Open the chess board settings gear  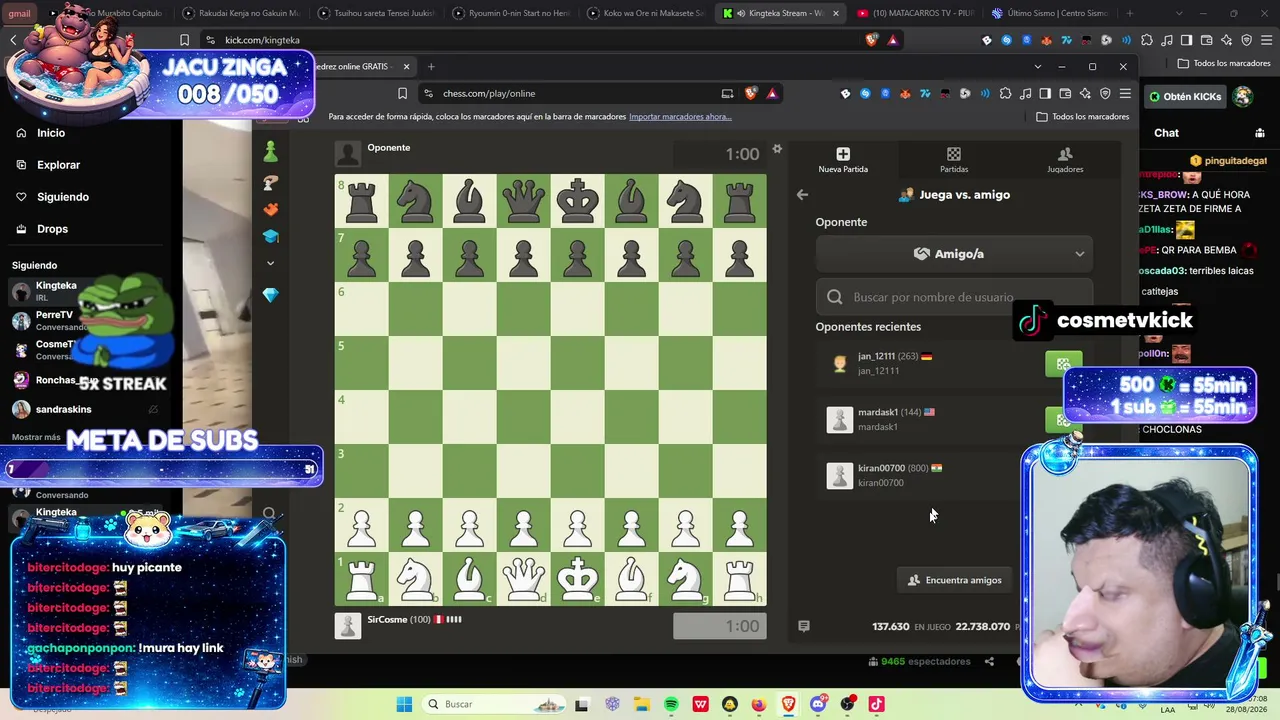[777, 150]
